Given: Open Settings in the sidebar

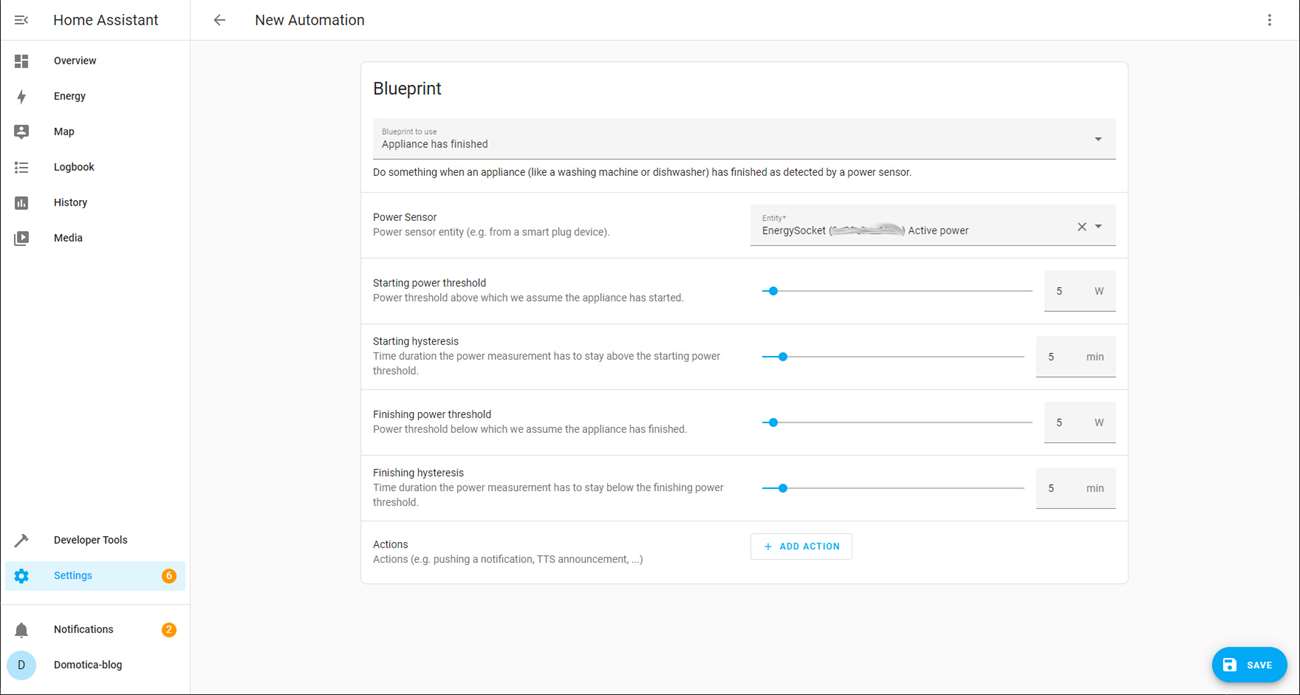Looking at the screenshot, I should (73, 576).
